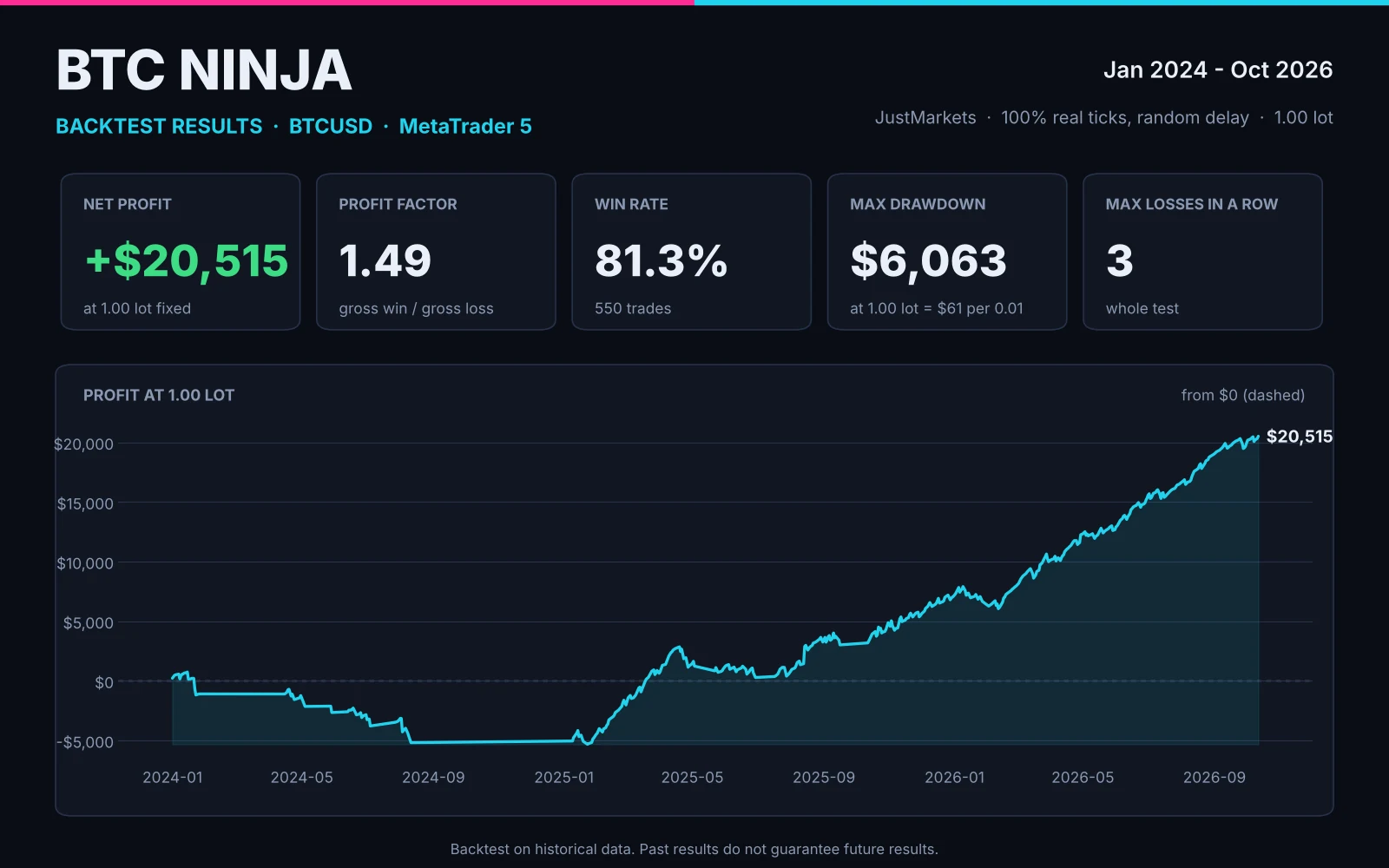Click the 2025-05 x-axis label

click(x=693, y=778)
